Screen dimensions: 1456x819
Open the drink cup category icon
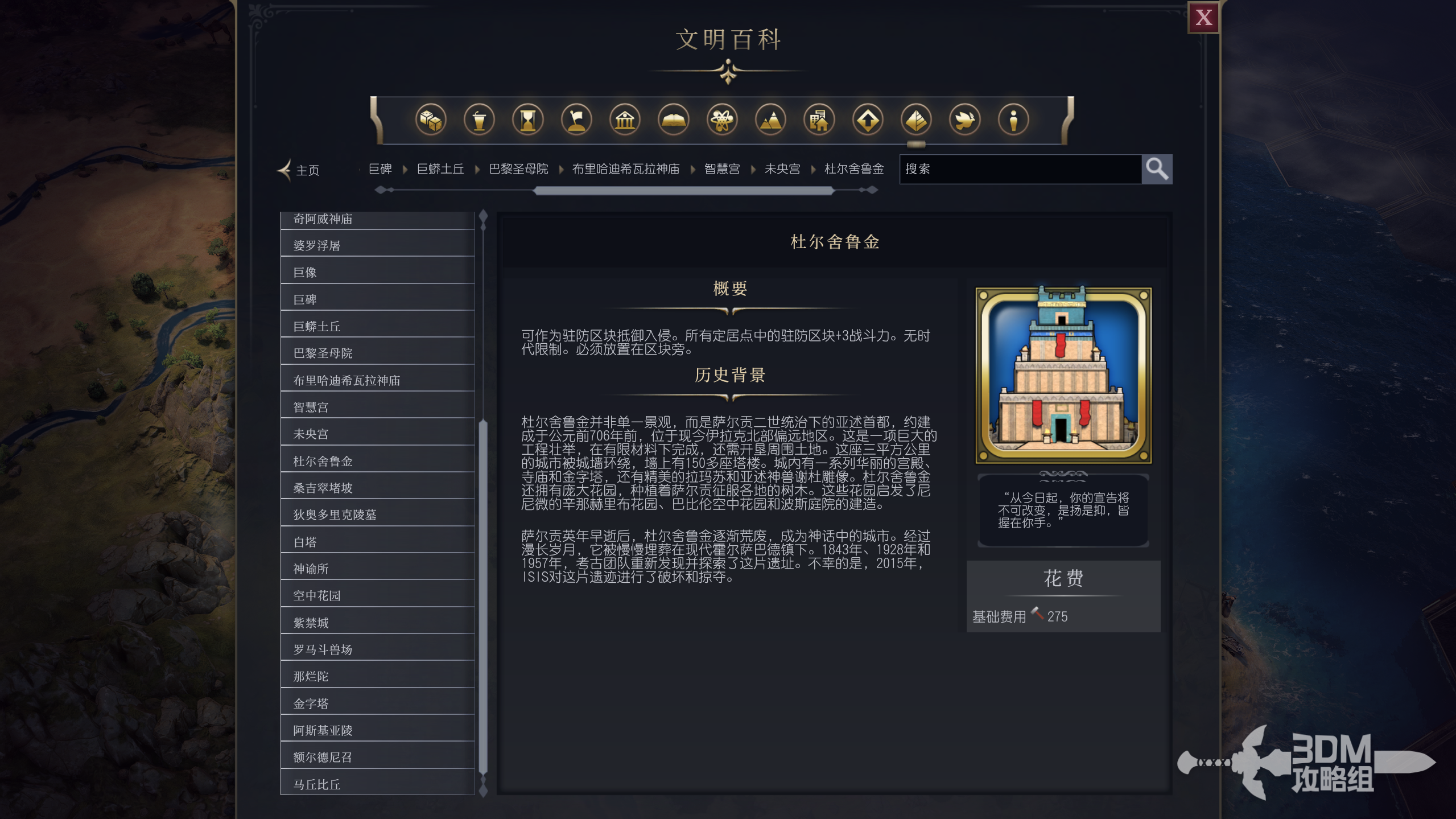click(479, 120)
